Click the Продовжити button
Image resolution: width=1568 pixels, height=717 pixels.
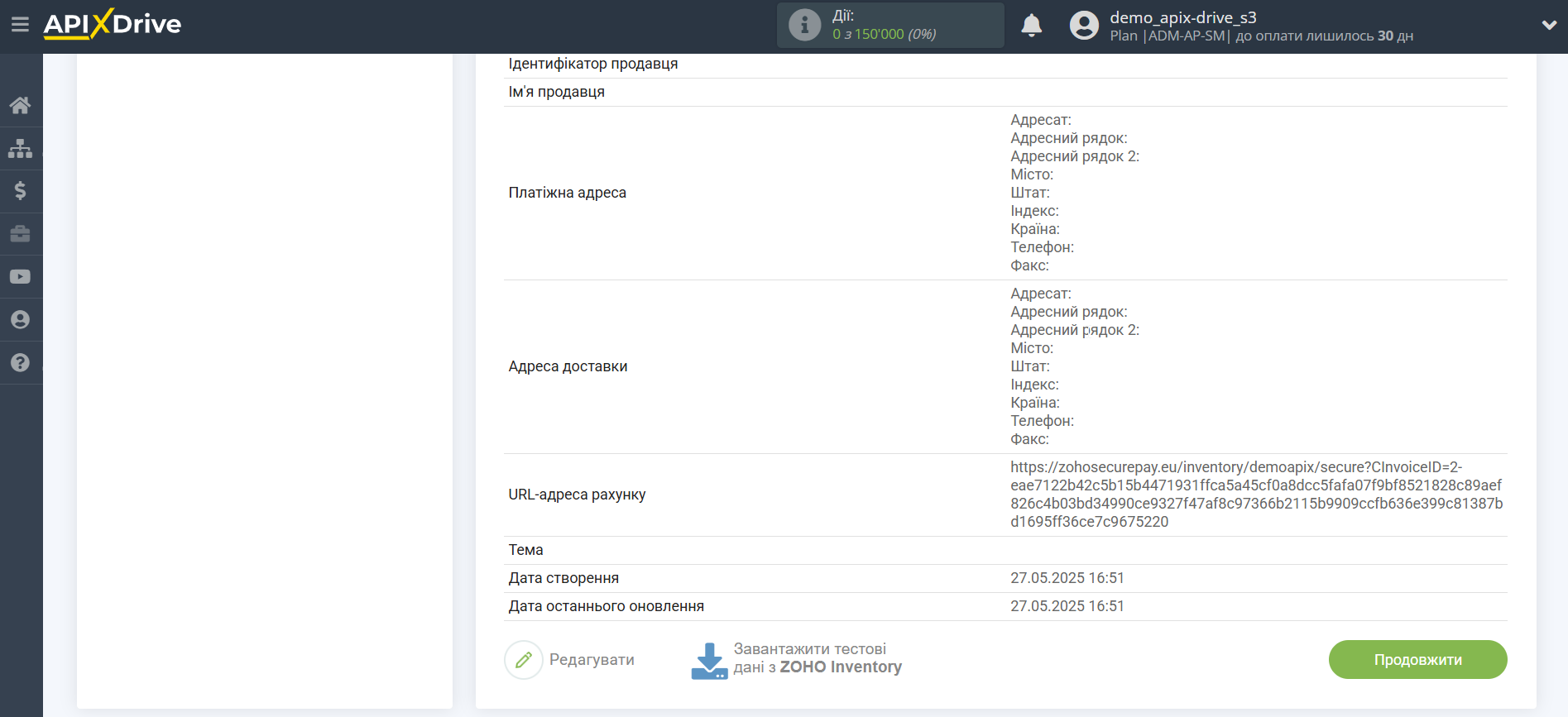[x=1417, y=660]
